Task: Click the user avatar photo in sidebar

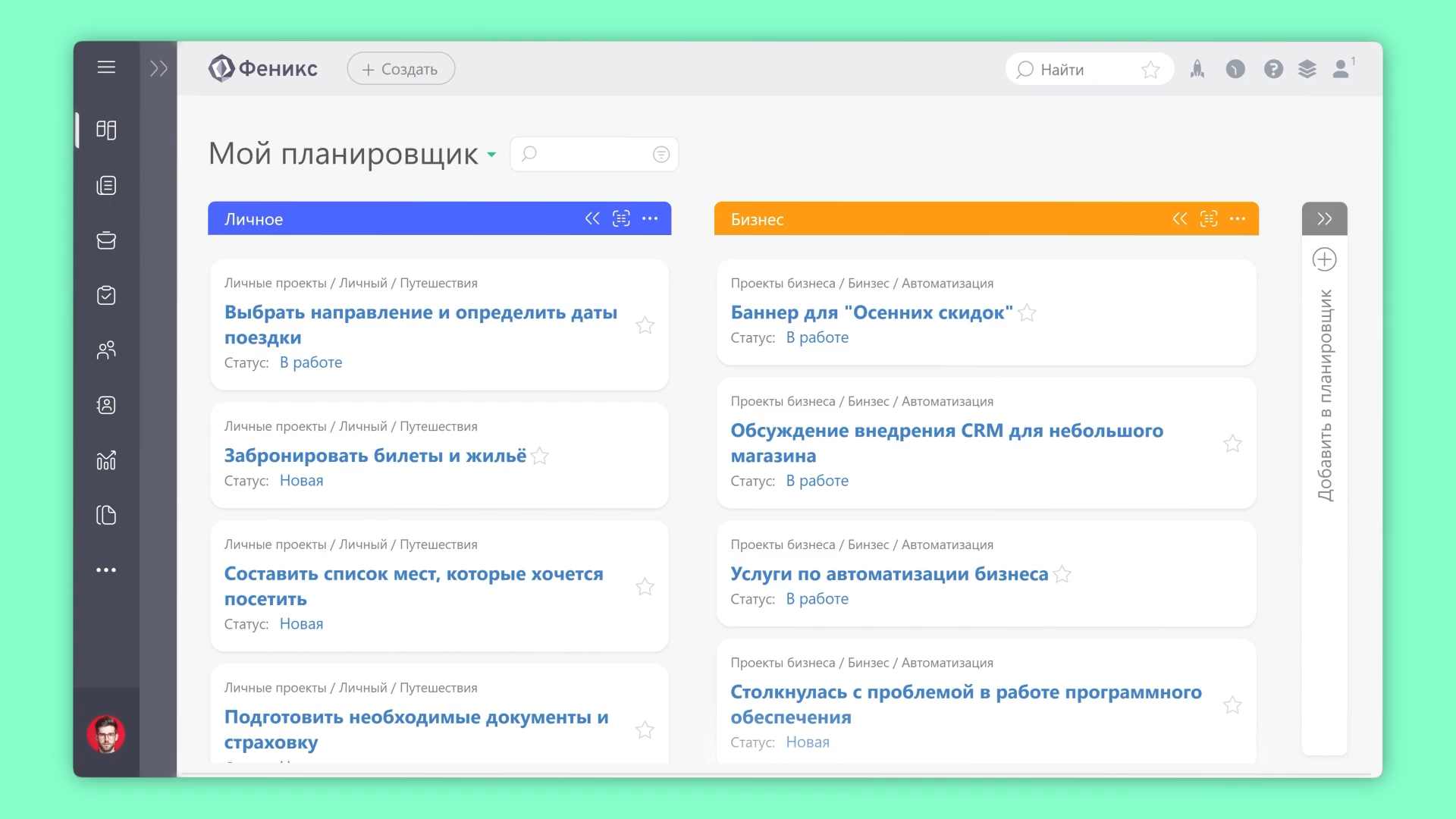Action: pos(106,734)
